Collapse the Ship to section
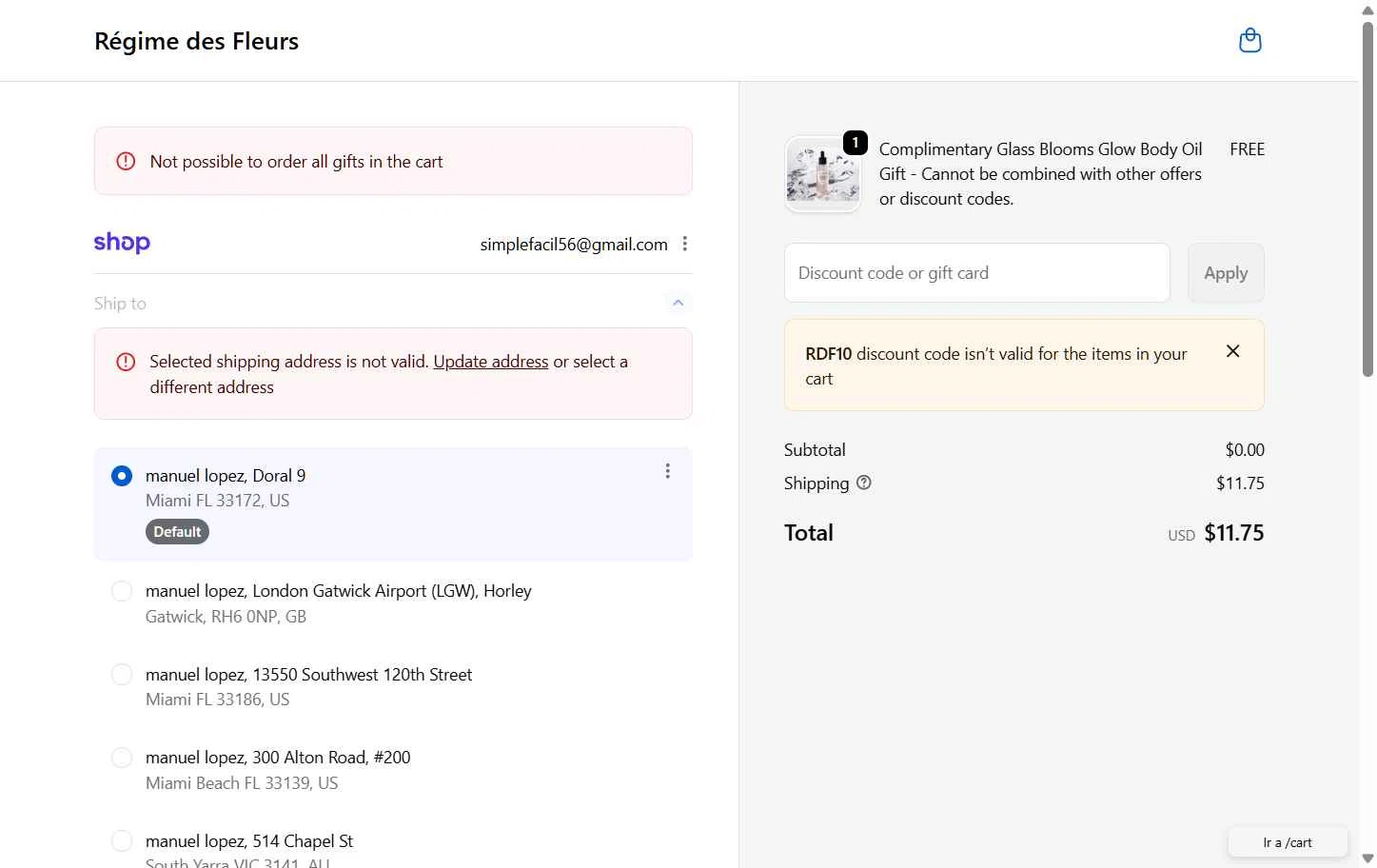The image size is (1377, 868). tap(678, 303)
